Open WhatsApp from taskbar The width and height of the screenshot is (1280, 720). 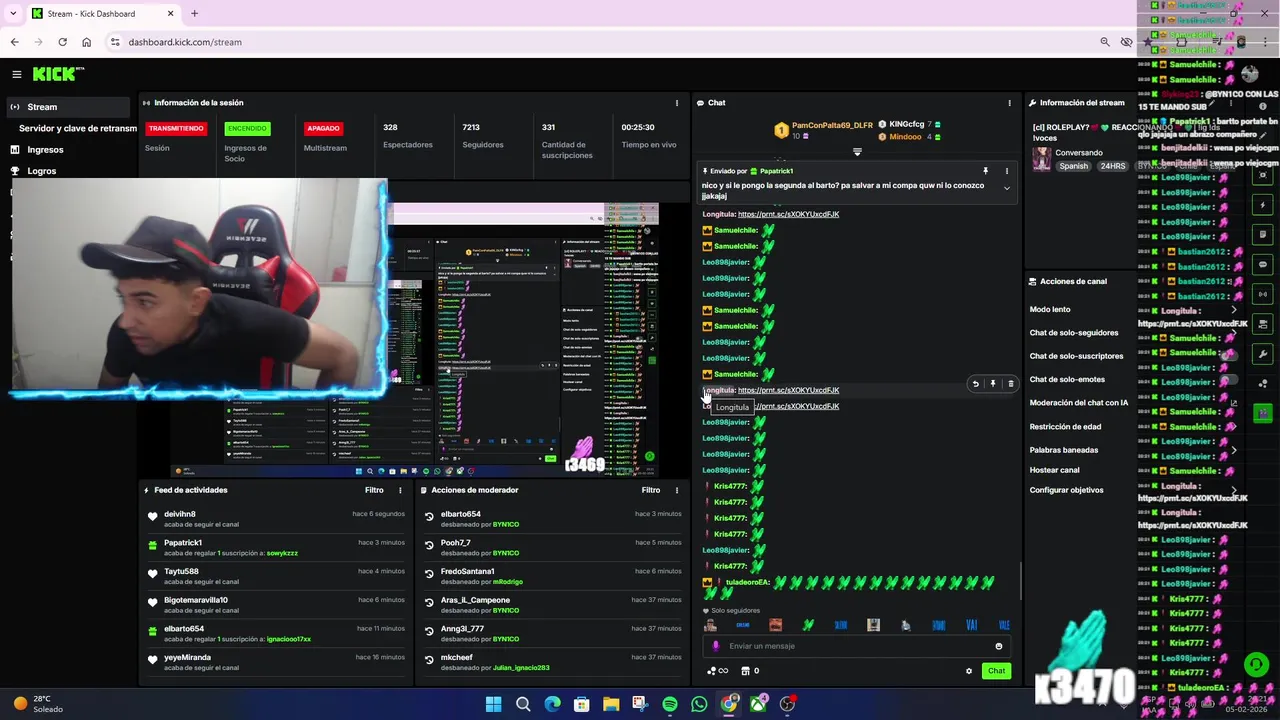699,704
